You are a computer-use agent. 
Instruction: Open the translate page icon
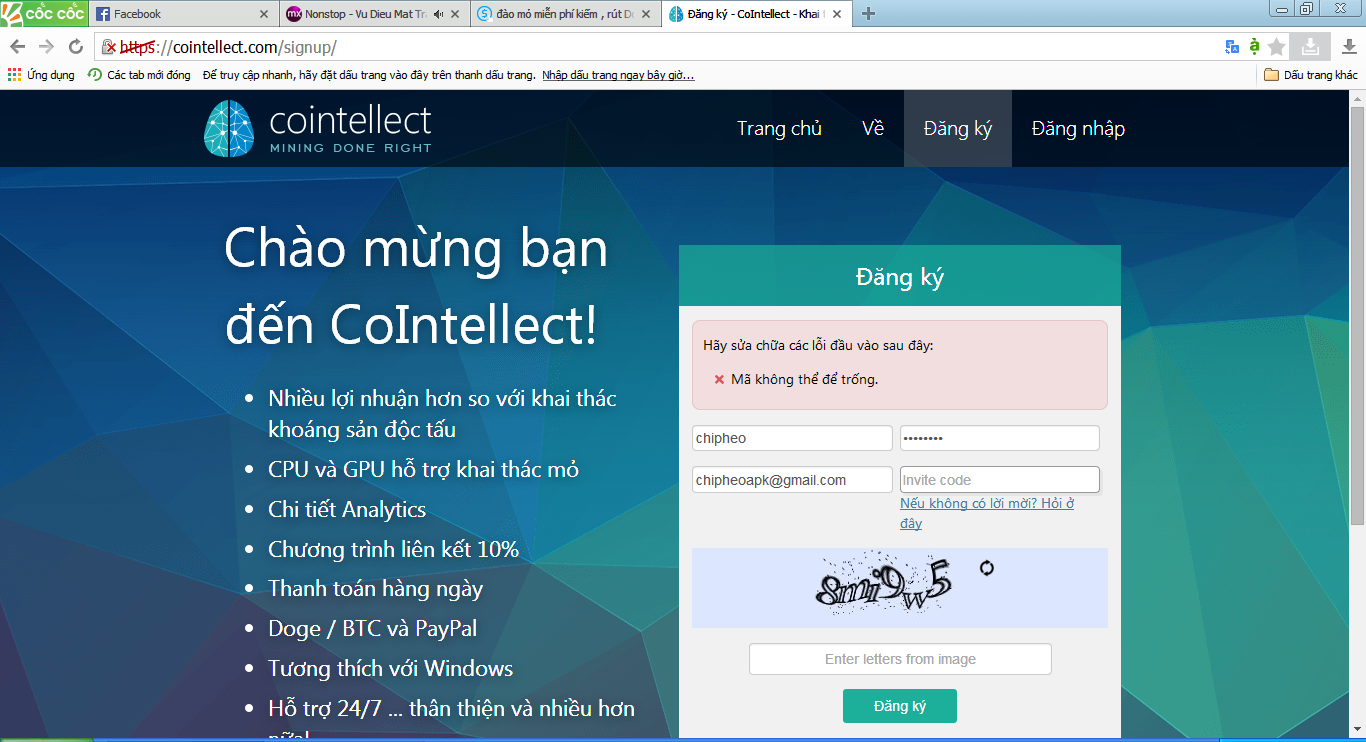coord(1231,47)
